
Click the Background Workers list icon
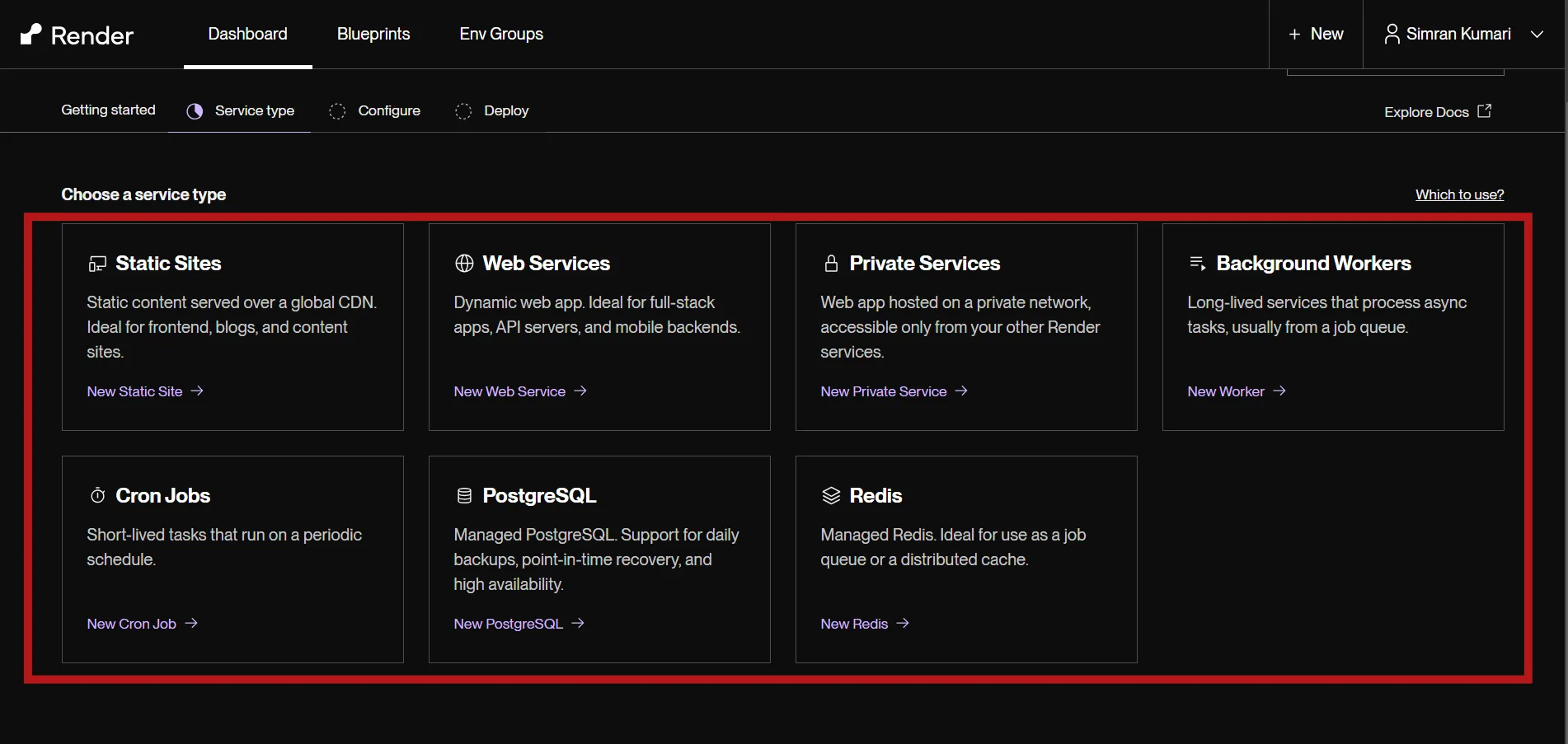[1197, 262]
